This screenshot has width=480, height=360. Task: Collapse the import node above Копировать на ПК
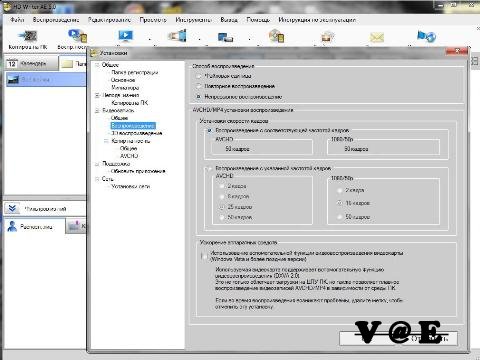coord(97,95)
